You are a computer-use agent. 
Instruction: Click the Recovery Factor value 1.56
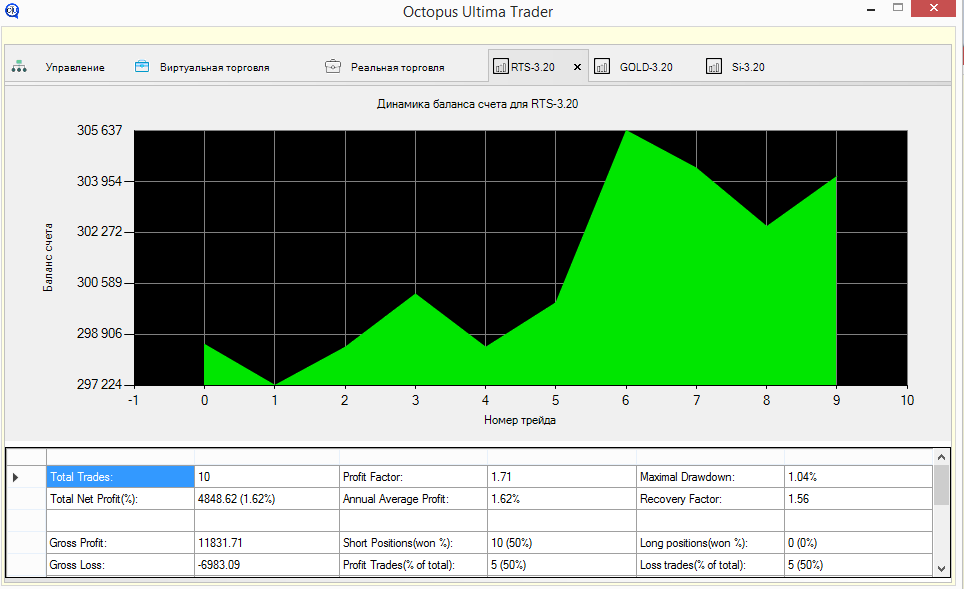(858, 499)
